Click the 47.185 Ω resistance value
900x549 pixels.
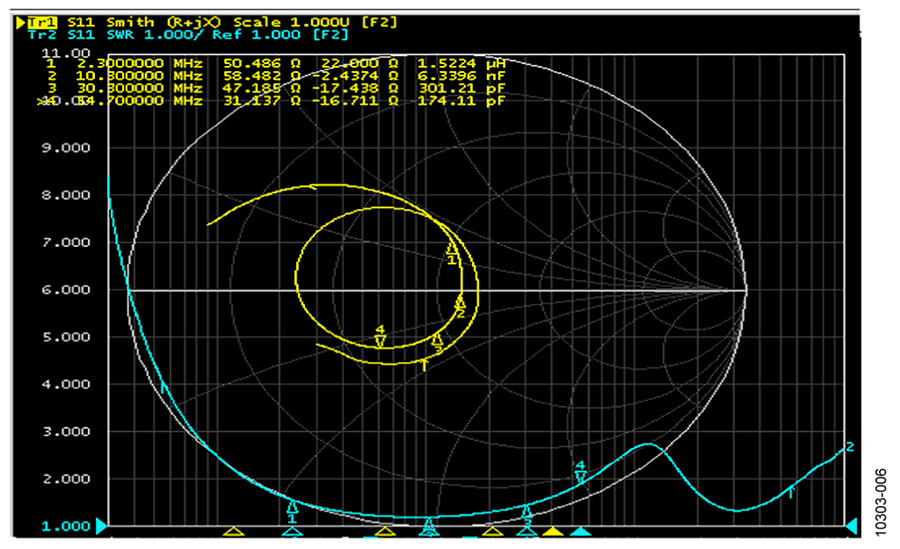[x=262, y=88]
